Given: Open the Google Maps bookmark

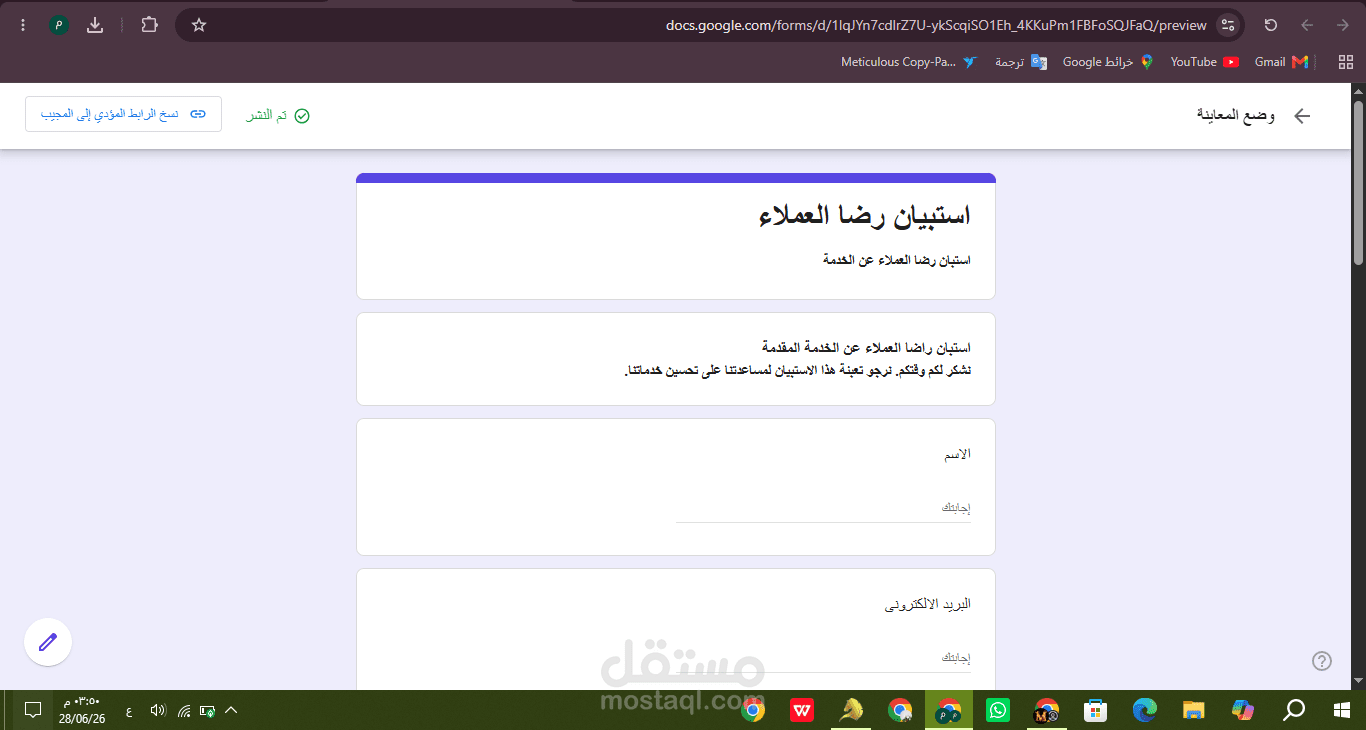Looking at the screenshot, I should point(1107,62).
